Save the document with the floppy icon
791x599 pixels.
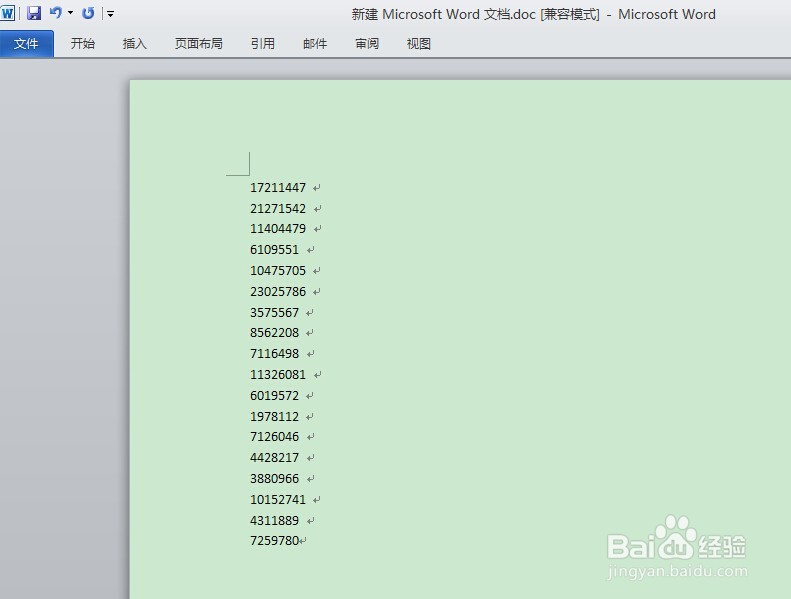tap(34, 13)
